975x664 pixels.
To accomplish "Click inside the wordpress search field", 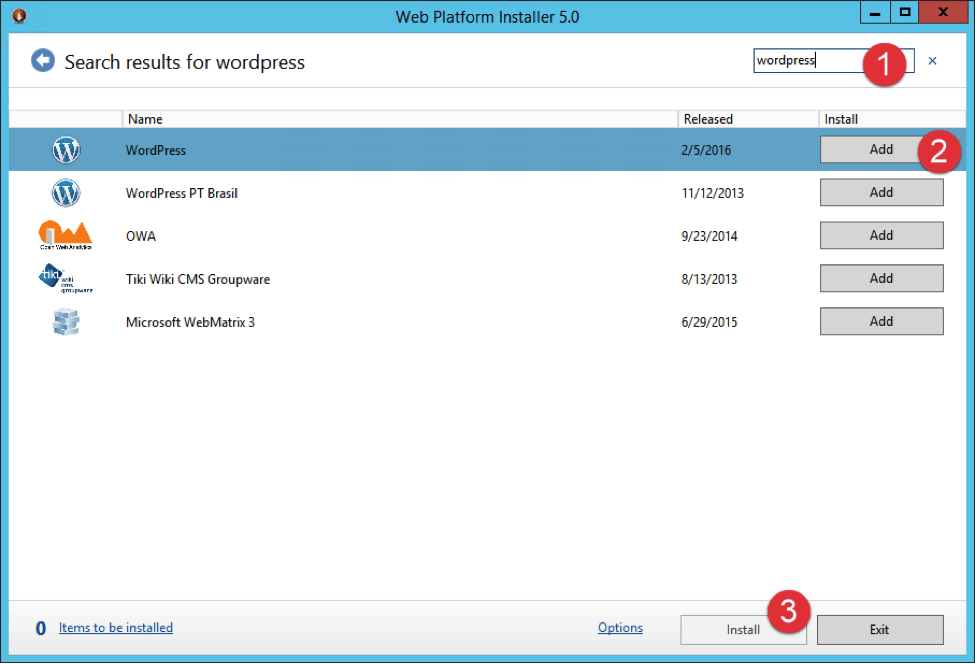I will point(800,60).
